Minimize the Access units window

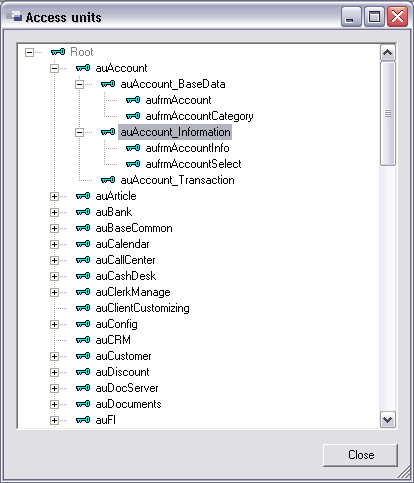click(x=351, y=16)
